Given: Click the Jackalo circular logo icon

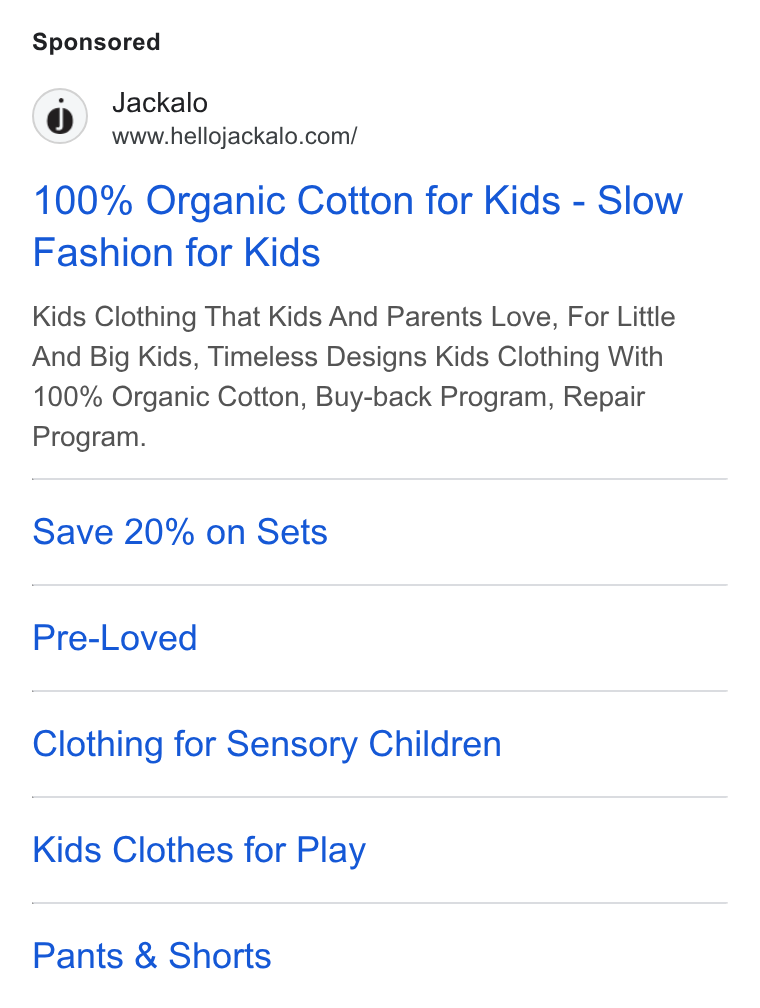Looking at the screenshot, I should click(x=60, y=116).
